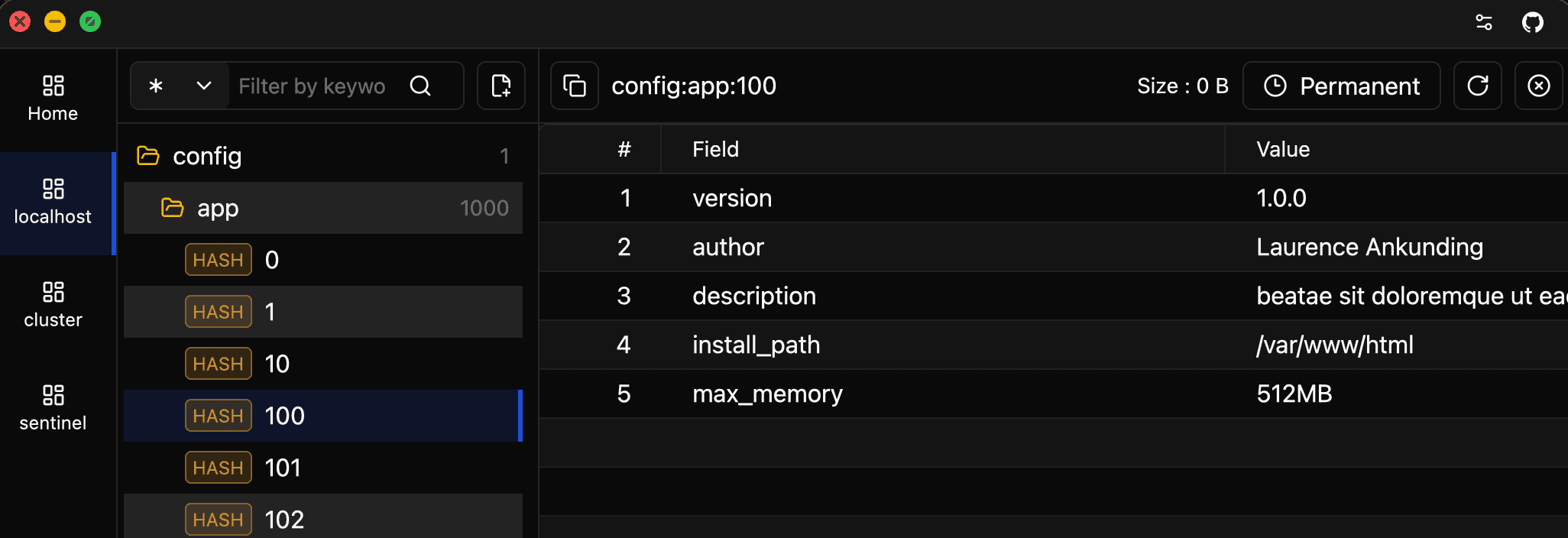Image resolution: width=1568 pixels, height=538 pixels.
Task: Select the max_memory field row
Action: 767,394
